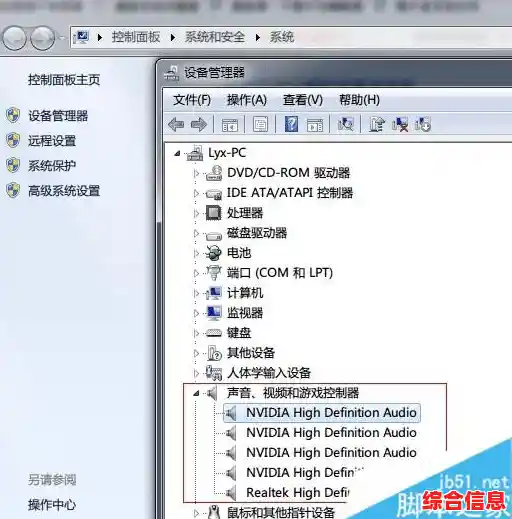Viewport: 512px width, 519px height.
Task: Expand the IDE ATA/ATAPI 控制器 node
Action: click(x=196, y=193)
